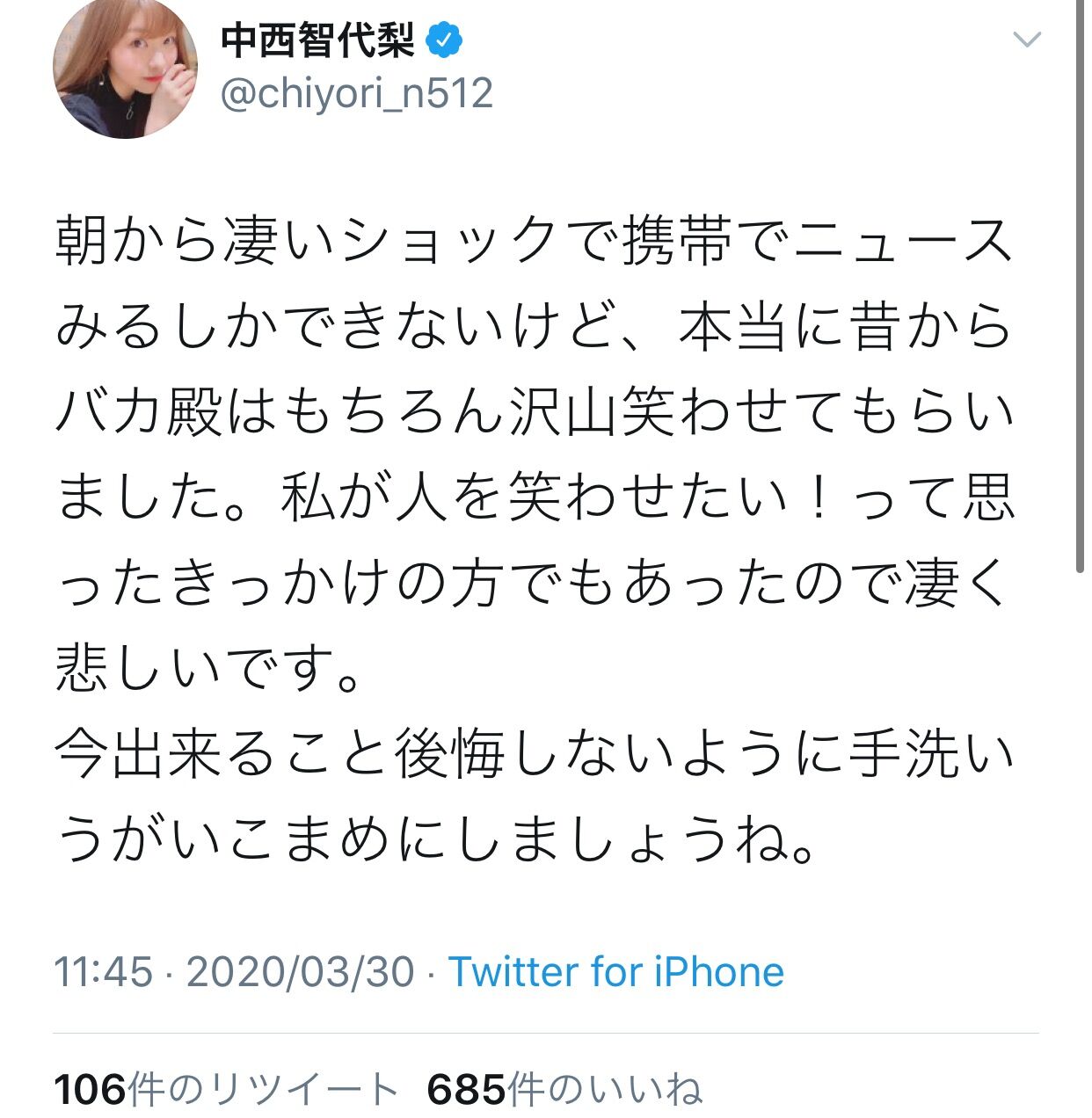
Task: Click the tweet line starting バカ殿はもちろん
Action: [535, 412]
